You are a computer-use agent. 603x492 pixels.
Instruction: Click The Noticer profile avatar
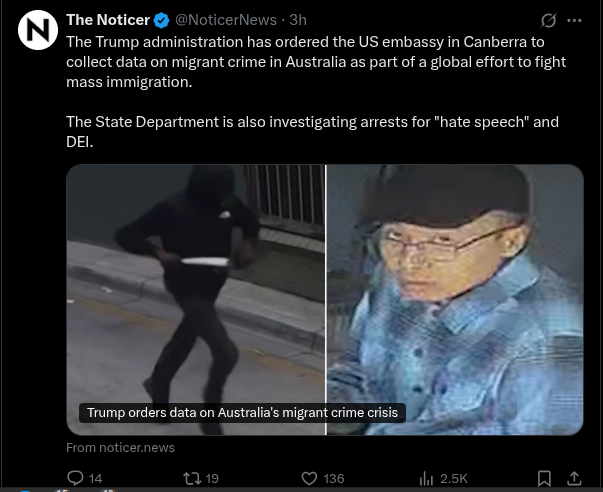click(x=38, y=30)
